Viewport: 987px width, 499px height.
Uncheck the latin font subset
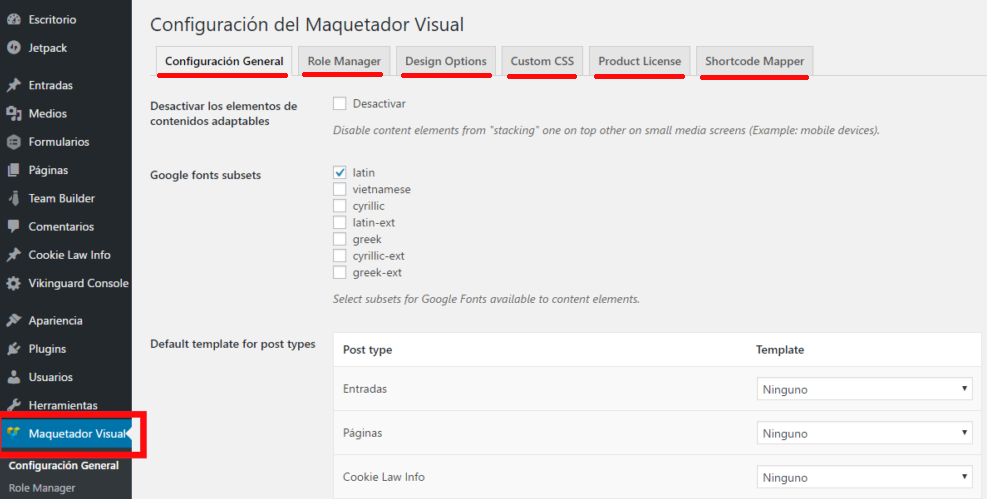pyautogui.click(x=340, y=173)
